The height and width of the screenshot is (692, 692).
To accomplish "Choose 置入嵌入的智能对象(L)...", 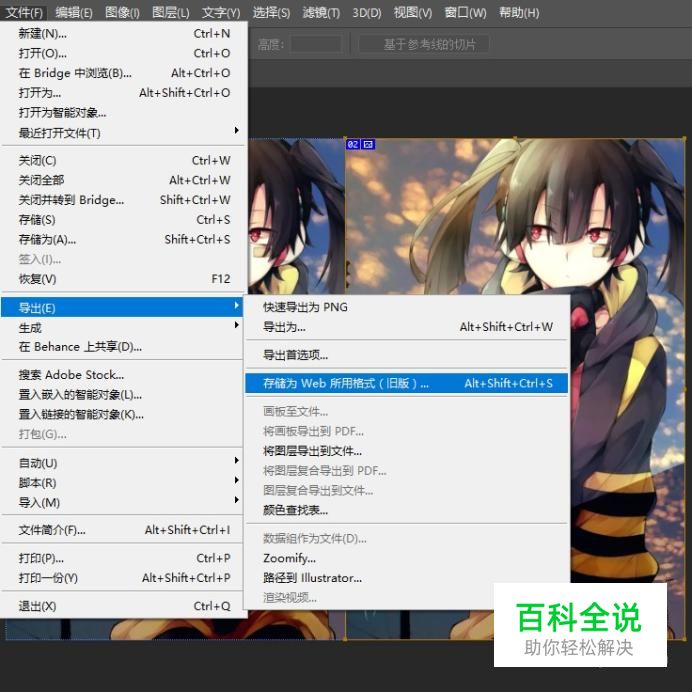I will pyautogui.click(x=124, y=395).
